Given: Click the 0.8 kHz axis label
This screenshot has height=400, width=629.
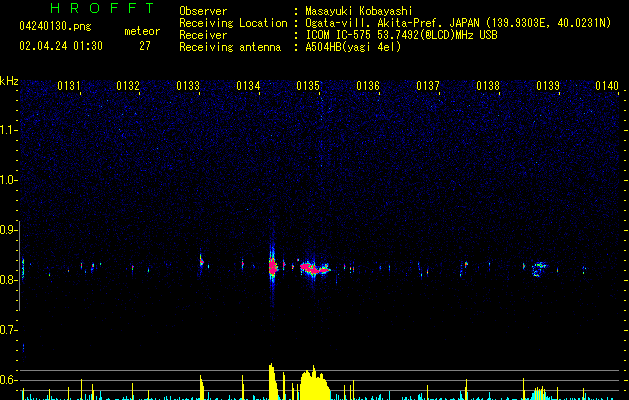Looking at the screenshot, I should click(8, 280).
